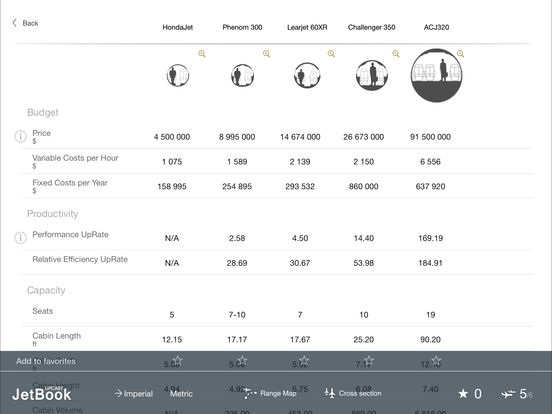Screen dimensions: 552x414
Task: Open the Cross section view
Action: click(353, 393)
